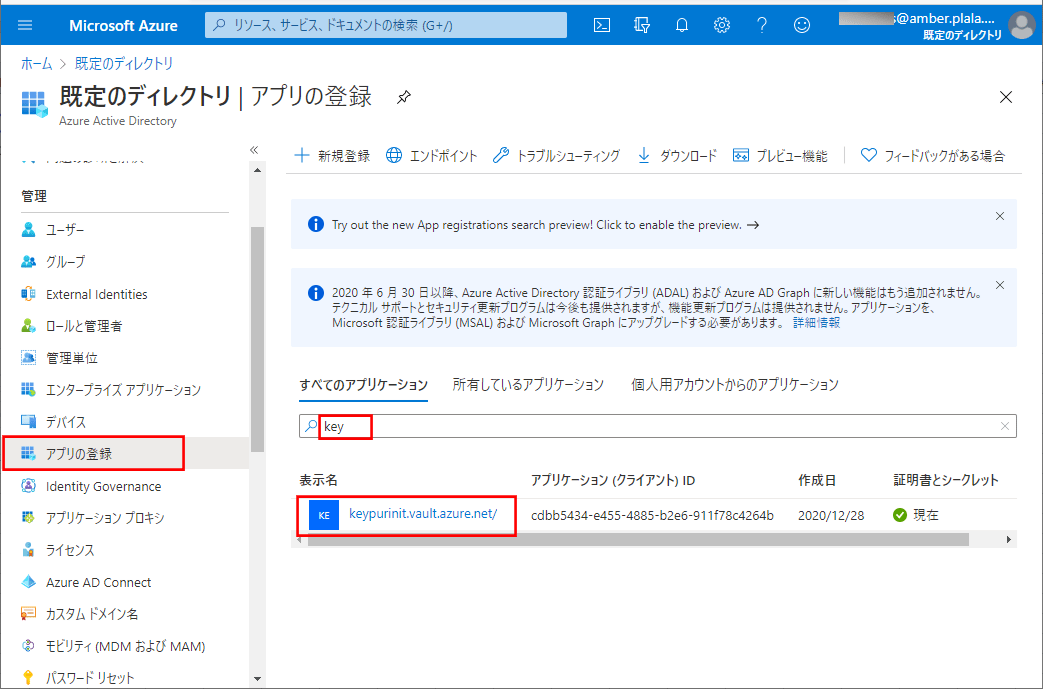Click the 現在 certificate status
The image size is (1043, 689).
click(916, 515)
